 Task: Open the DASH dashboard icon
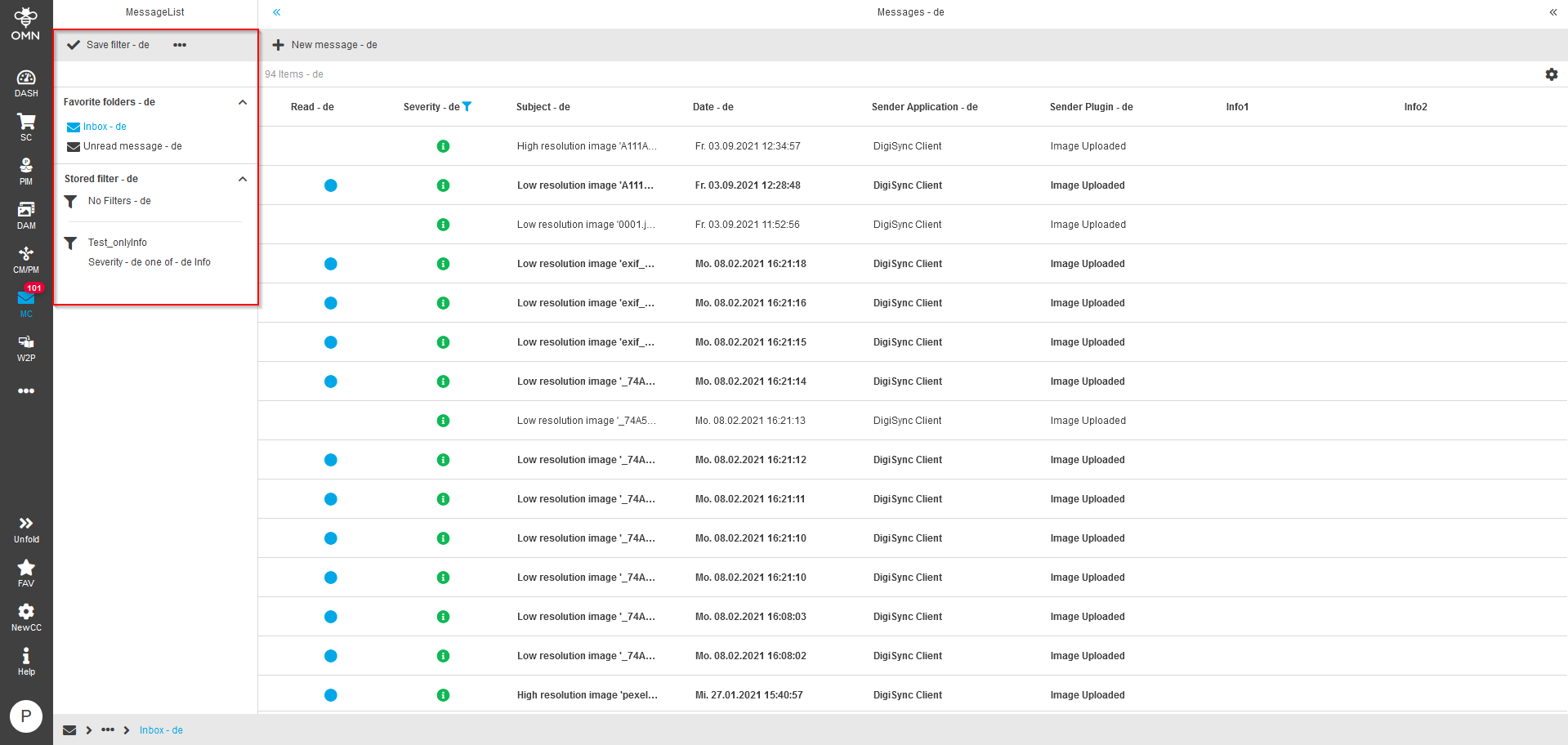[26, 83]
